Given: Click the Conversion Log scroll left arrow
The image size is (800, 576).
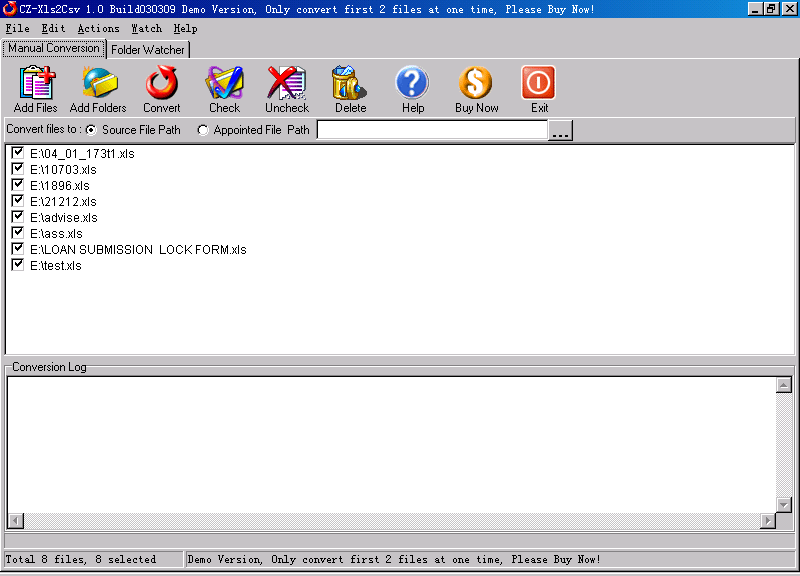Looking at the screenshot, I should coord(16,521).
